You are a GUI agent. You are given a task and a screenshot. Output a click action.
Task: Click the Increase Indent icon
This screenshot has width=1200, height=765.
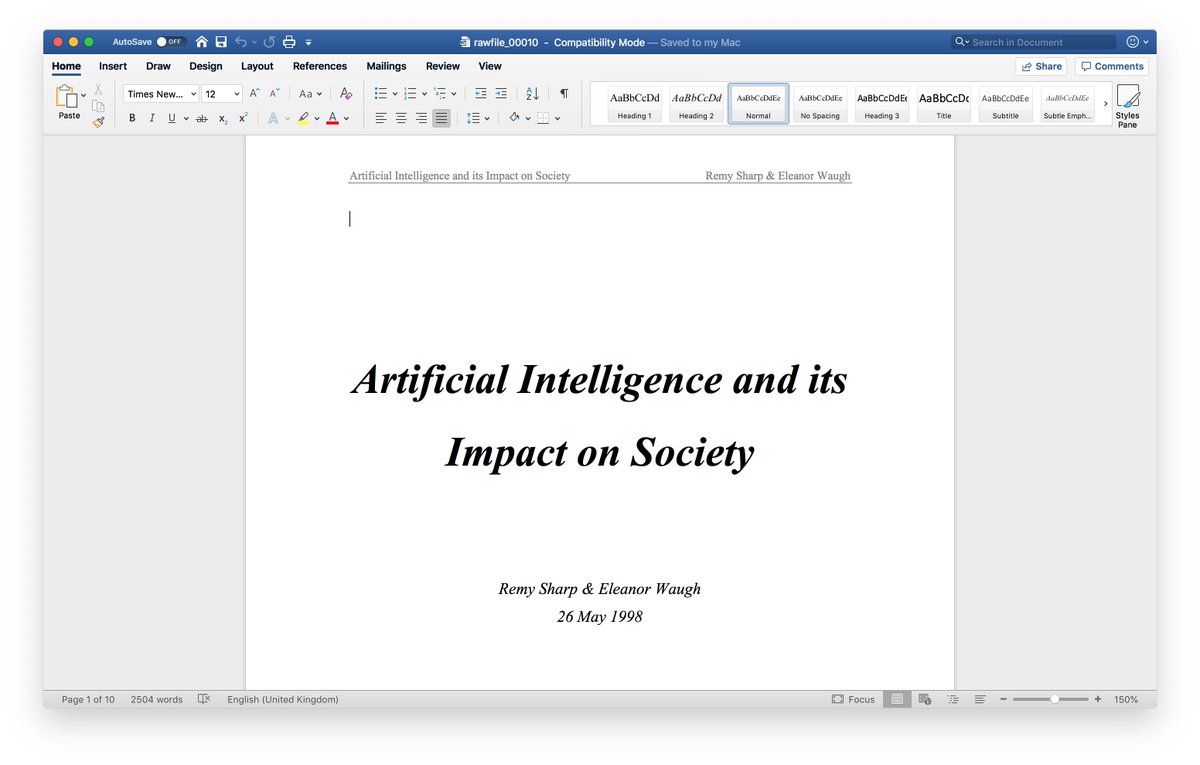click(x=501, y=94)
